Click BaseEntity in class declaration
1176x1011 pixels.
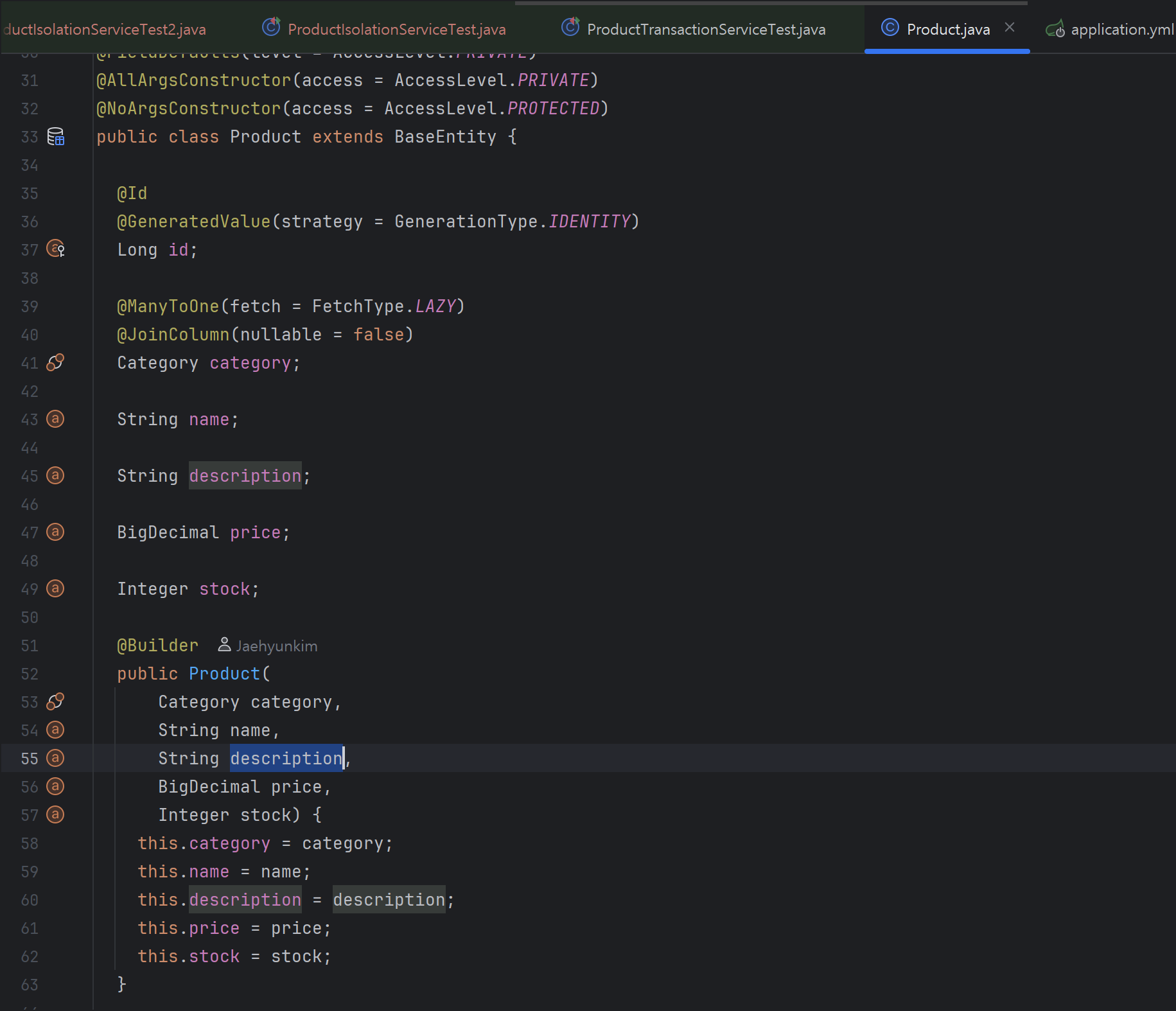coord(446,137)
